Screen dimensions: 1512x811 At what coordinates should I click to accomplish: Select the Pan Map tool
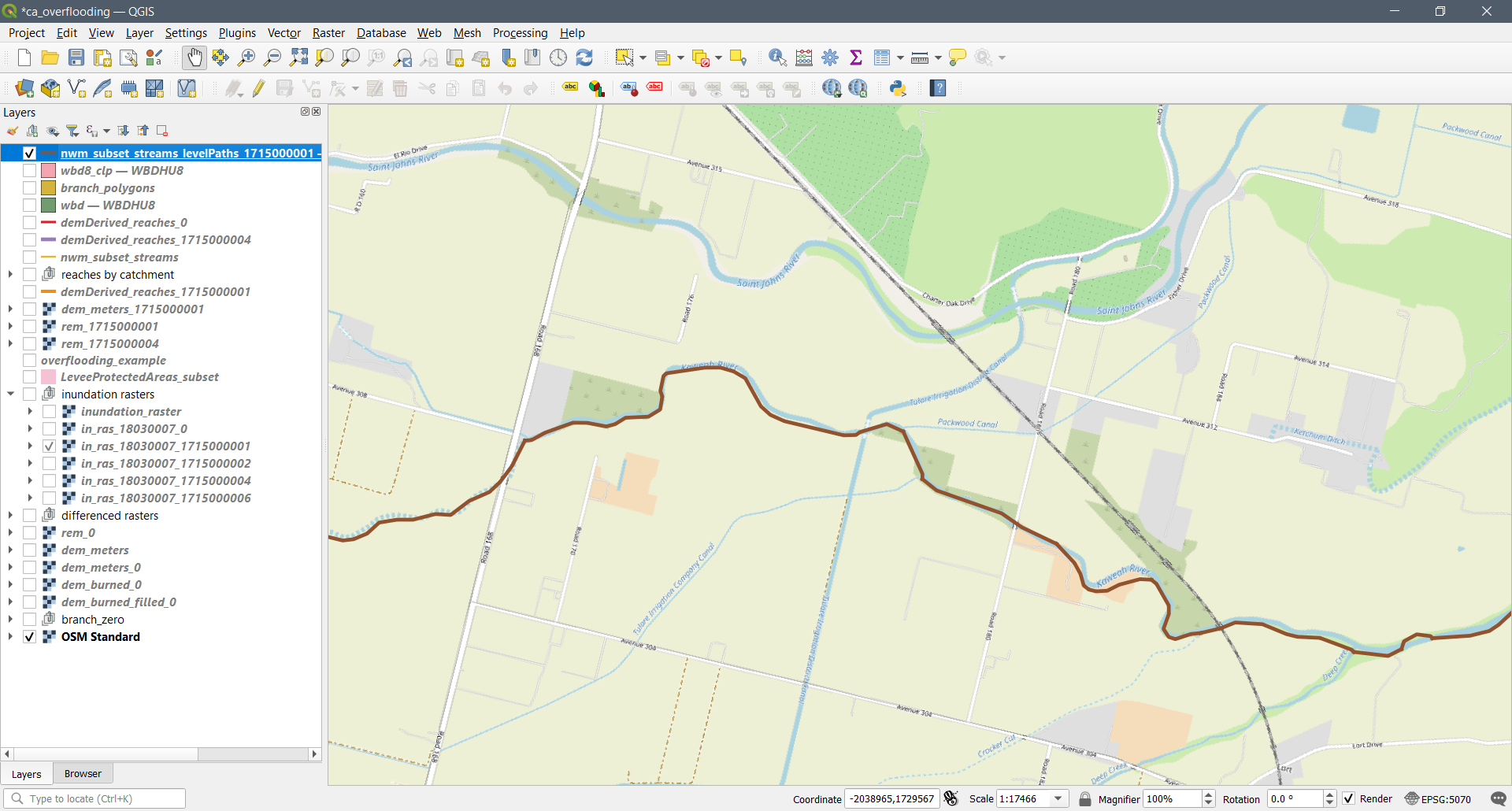(x=194, y=57)
